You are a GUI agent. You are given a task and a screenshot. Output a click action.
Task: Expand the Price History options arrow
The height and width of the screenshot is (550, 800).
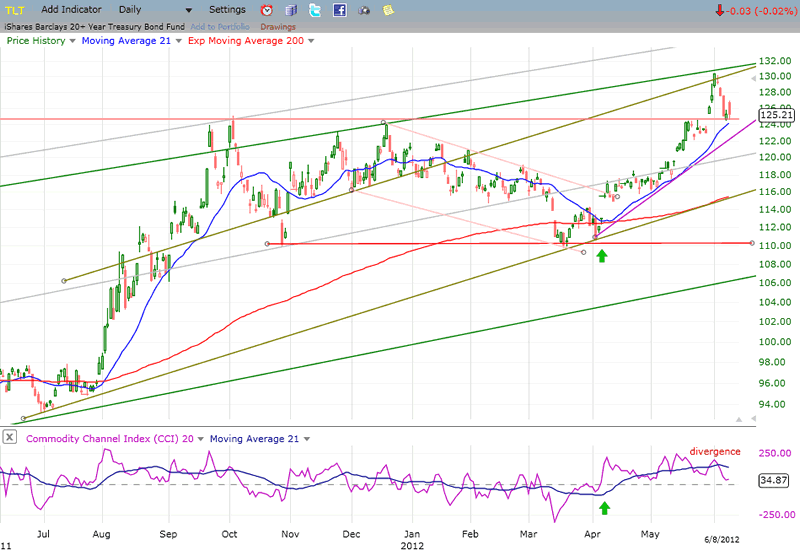(73, 41)
